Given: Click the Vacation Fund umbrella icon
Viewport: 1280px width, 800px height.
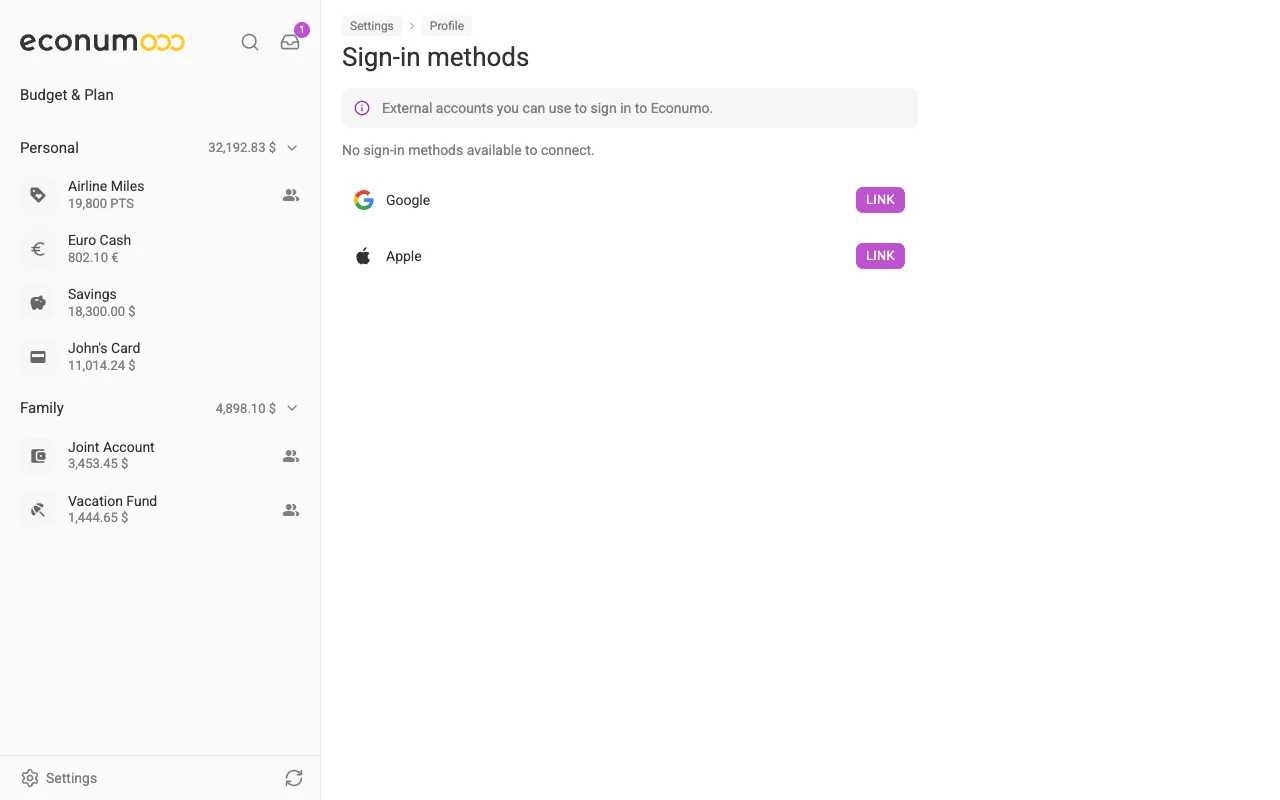Looking at the screenshot, I should click(38, 510).
